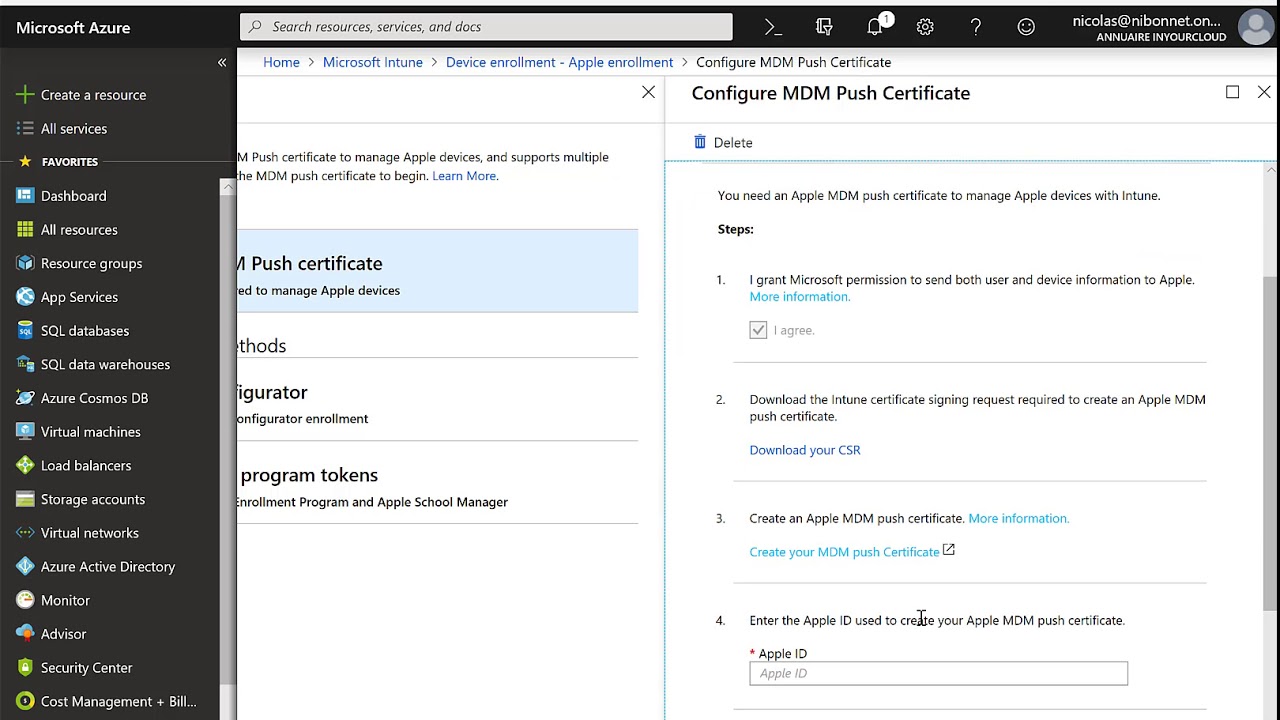1280x720 pixels.
Task: Open More information link in step 1
Action: (800, 296)
